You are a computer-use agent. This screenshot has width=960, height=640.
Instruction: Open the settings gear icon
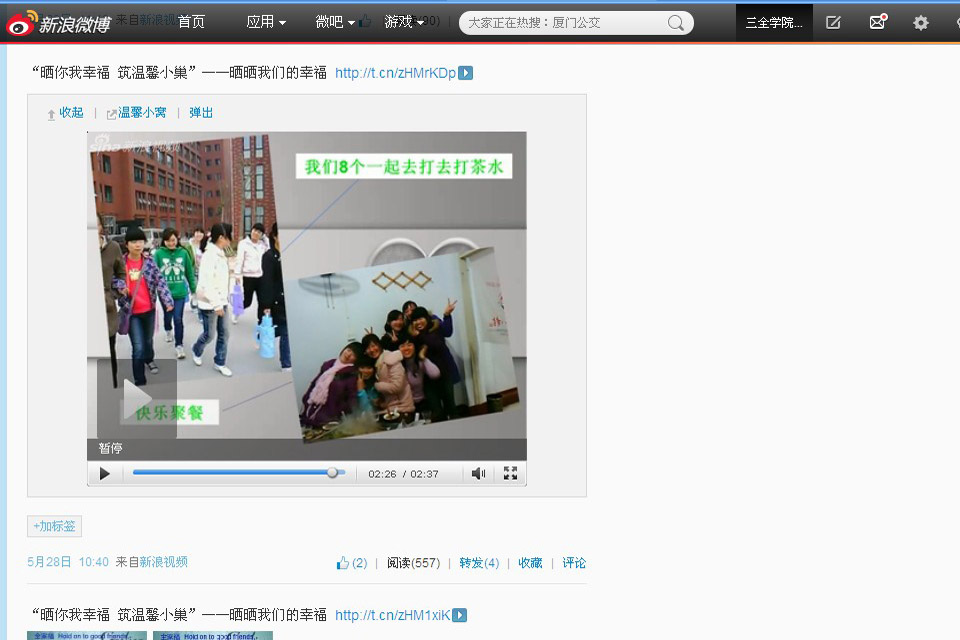point(920,22)
